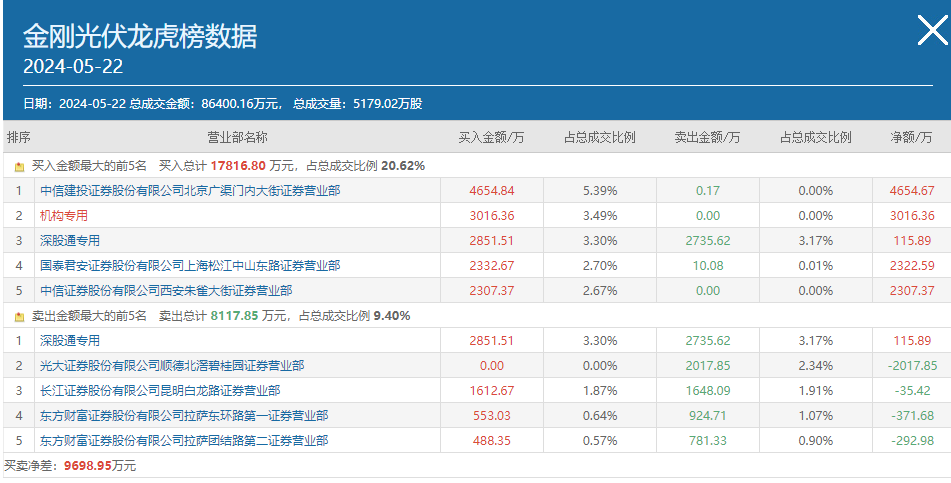Click the 总成交金额 86400.16万元 text
The width and height of the screenshot is (951, 483).
point(206,104)
